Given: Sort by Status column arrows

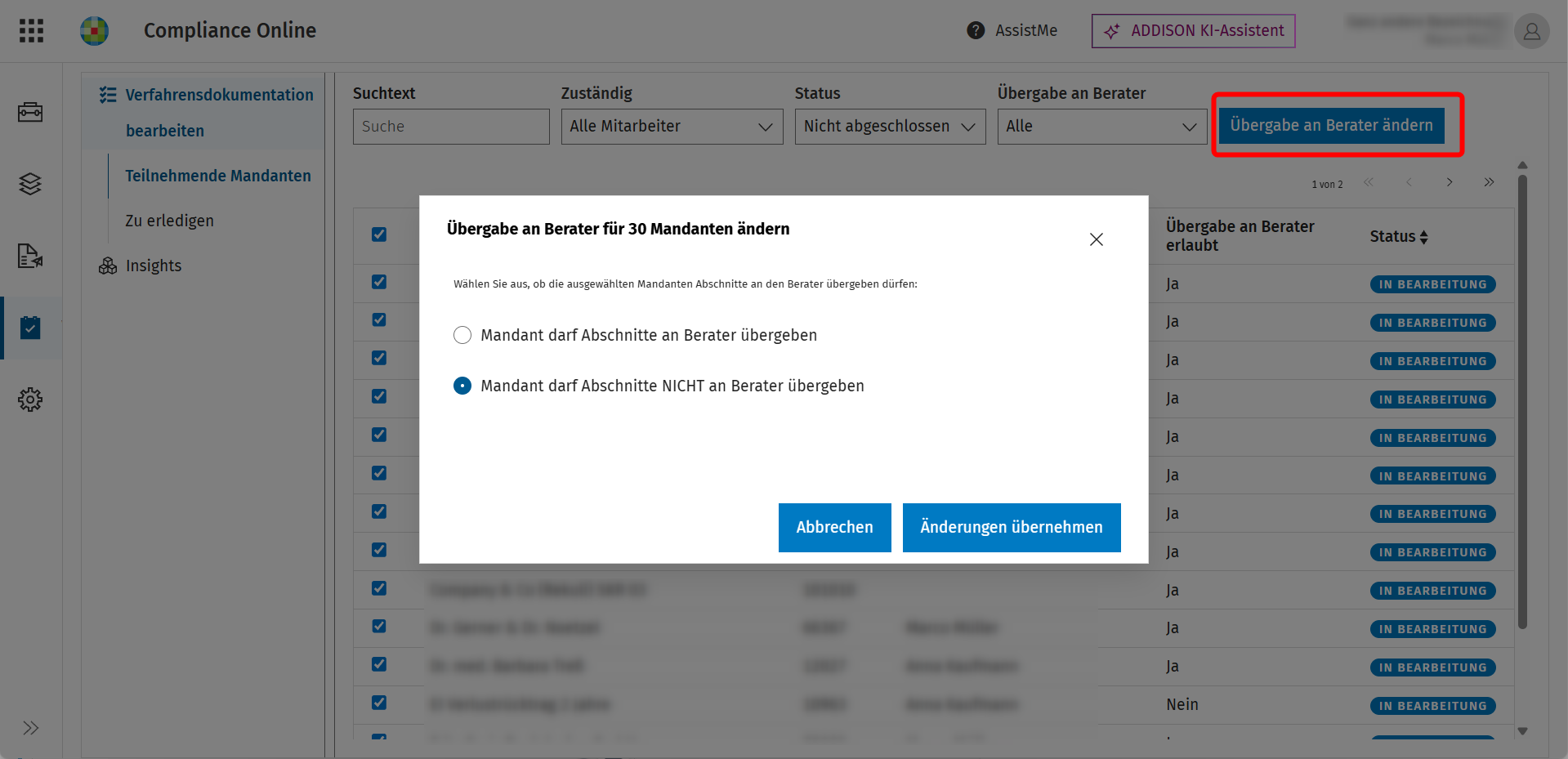Looking at the screenshot, I should (1424, 237).
